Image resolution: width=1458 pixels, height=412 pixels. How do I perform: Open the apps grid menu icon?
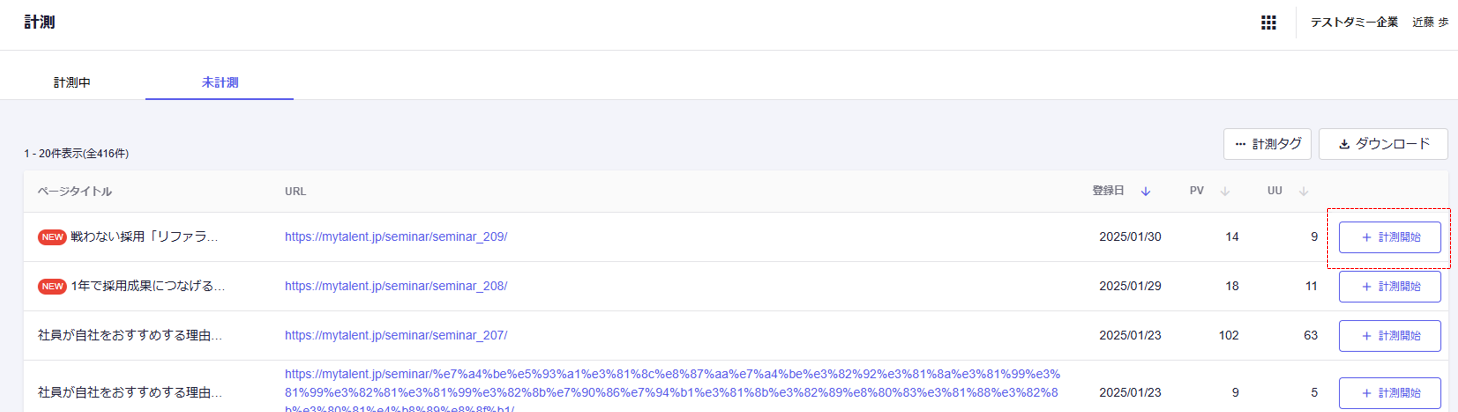pos(1268,22)
